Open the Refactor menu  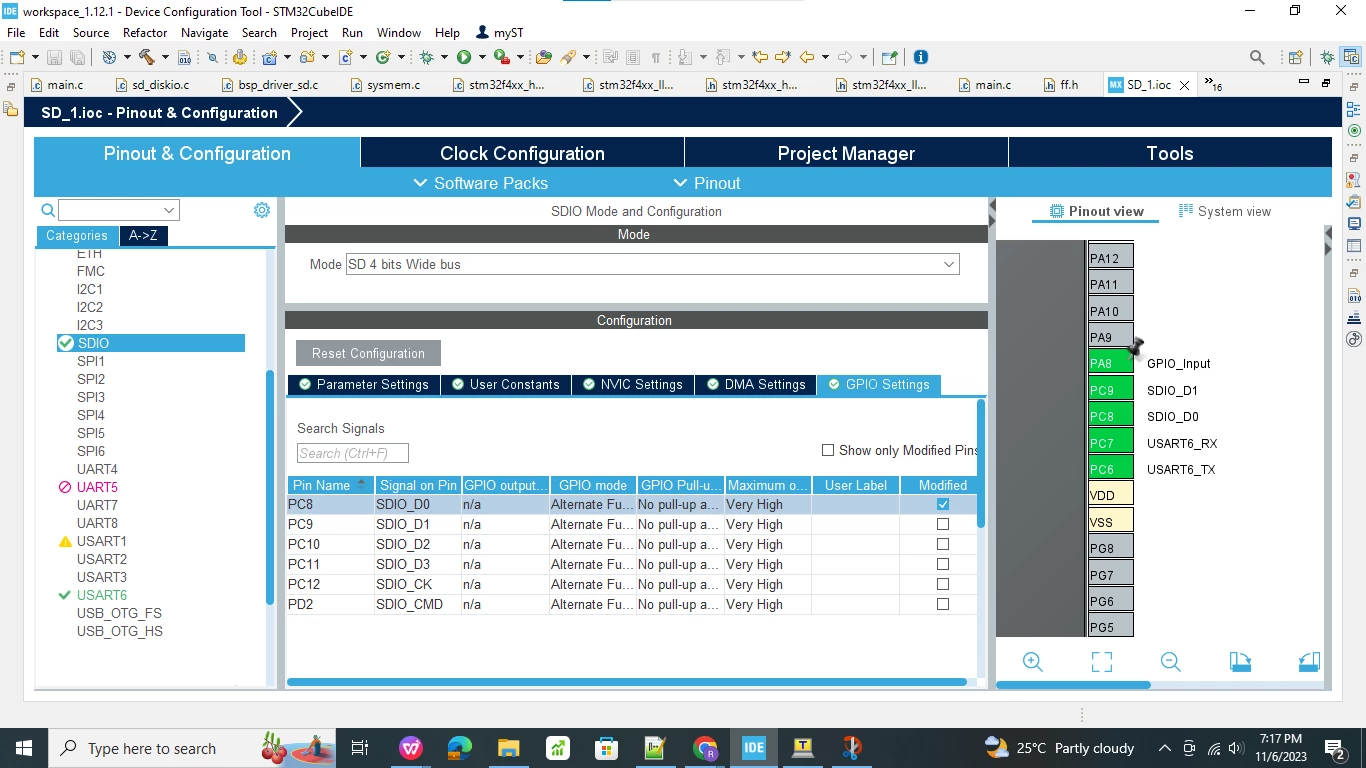pos(145,32)
